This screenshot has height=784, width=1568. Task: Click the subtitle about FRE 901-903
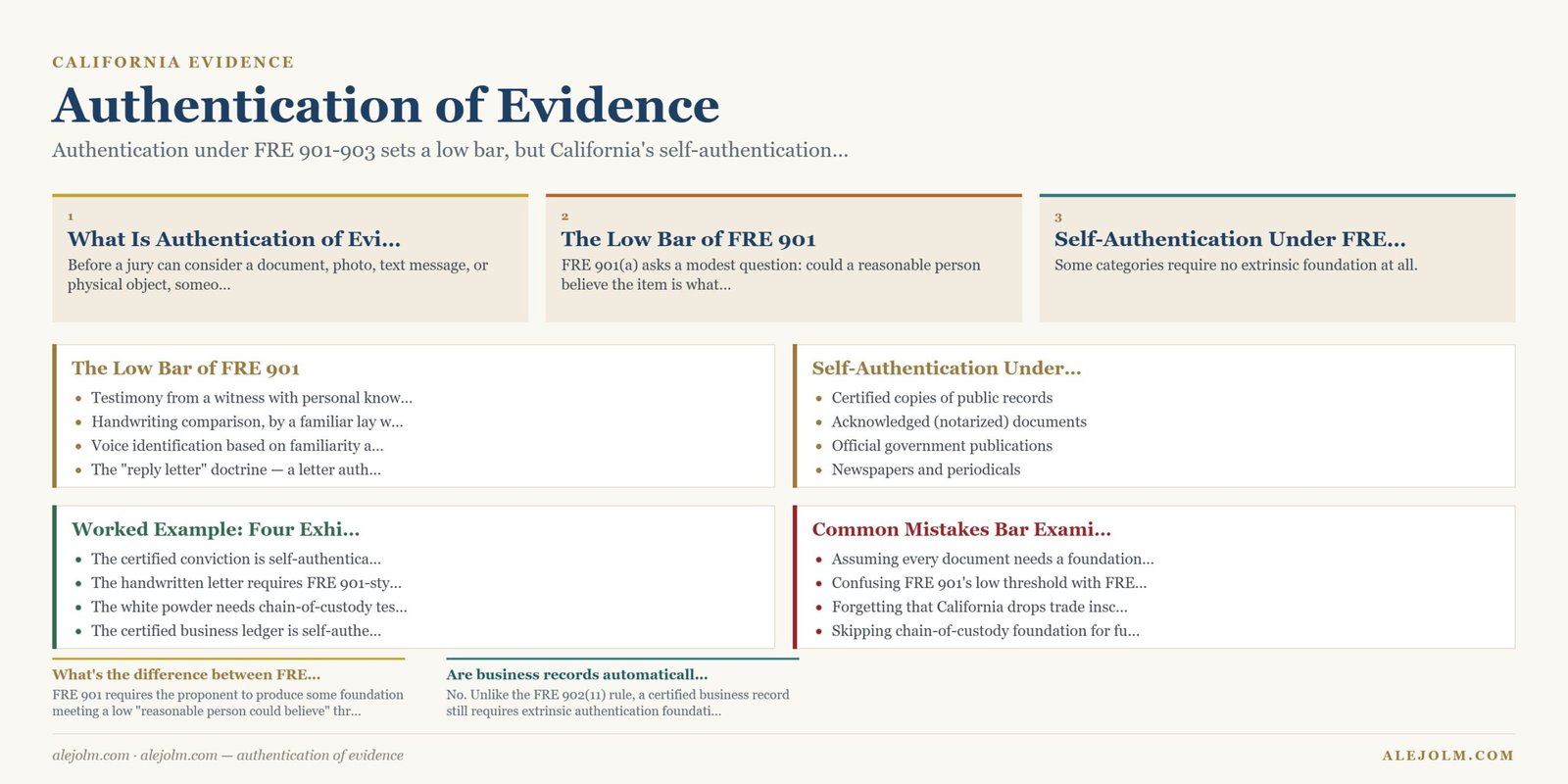coord(450,150)
